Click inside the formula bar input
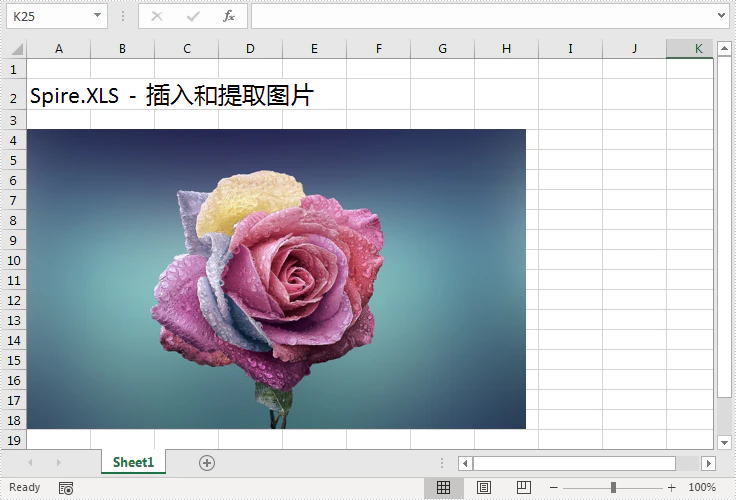Viewport: 736px width, 500px height. coord(483,16)
